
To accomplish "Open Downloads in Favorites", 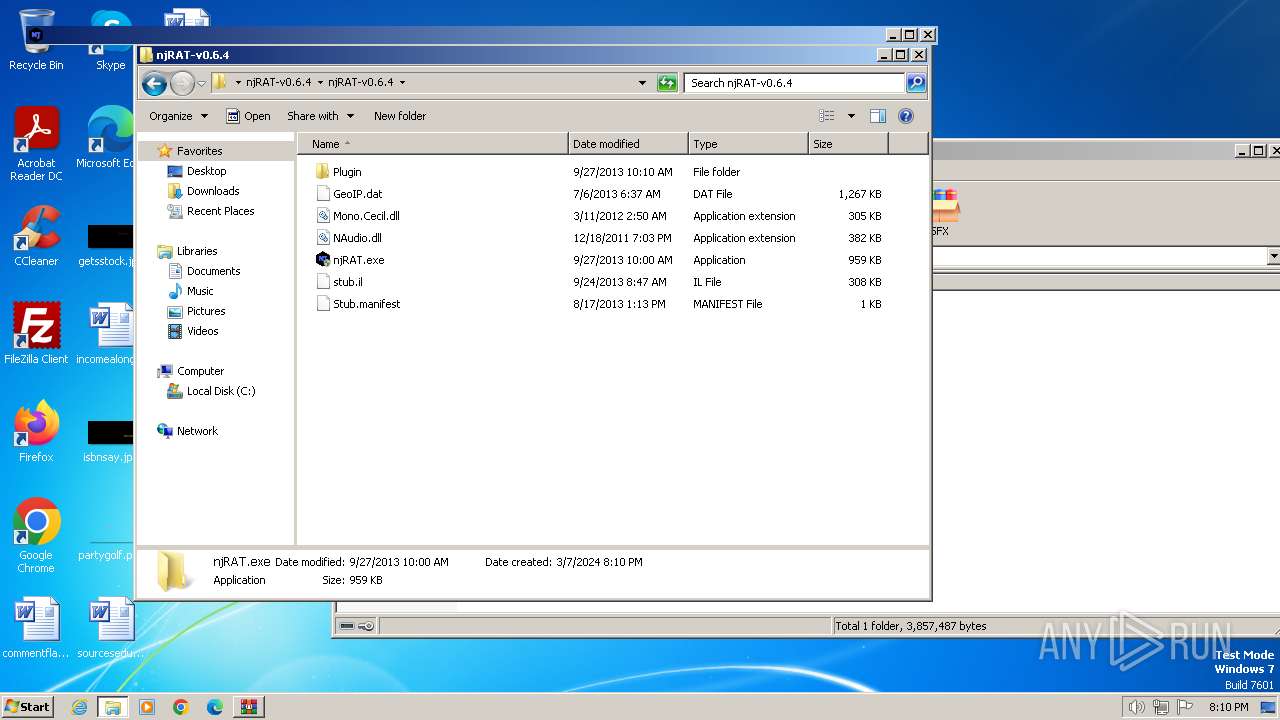I will pyautogui.click(x=213, y=191).
